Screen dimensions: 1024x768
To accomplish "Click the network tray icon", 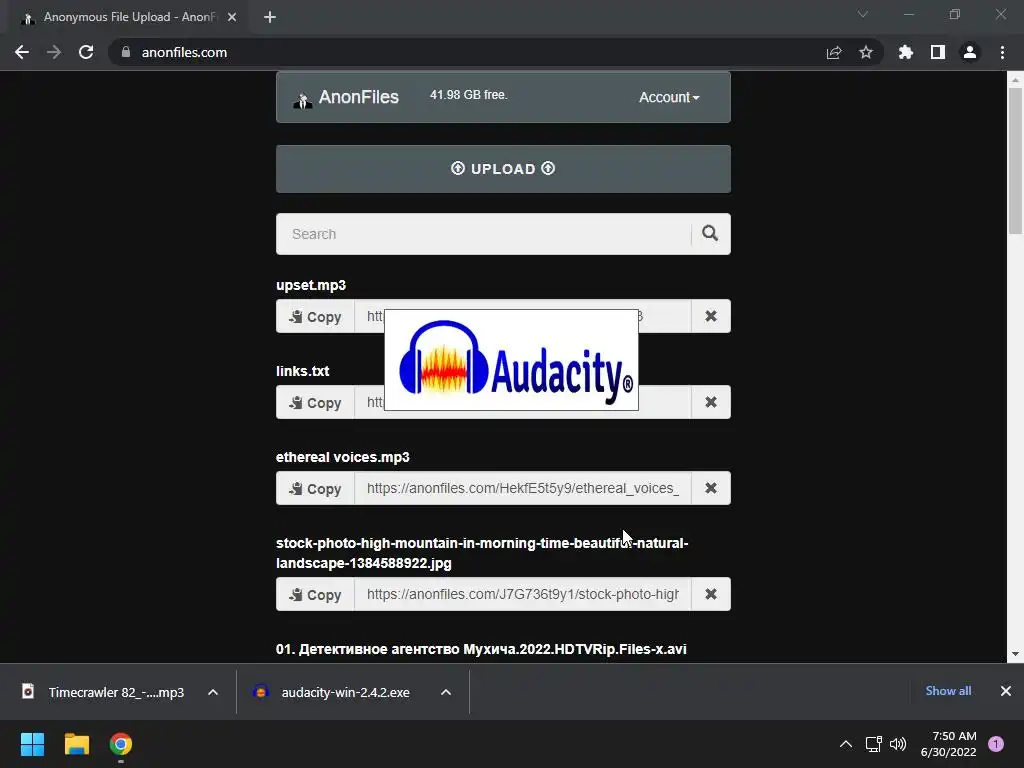I will (873, 744).
